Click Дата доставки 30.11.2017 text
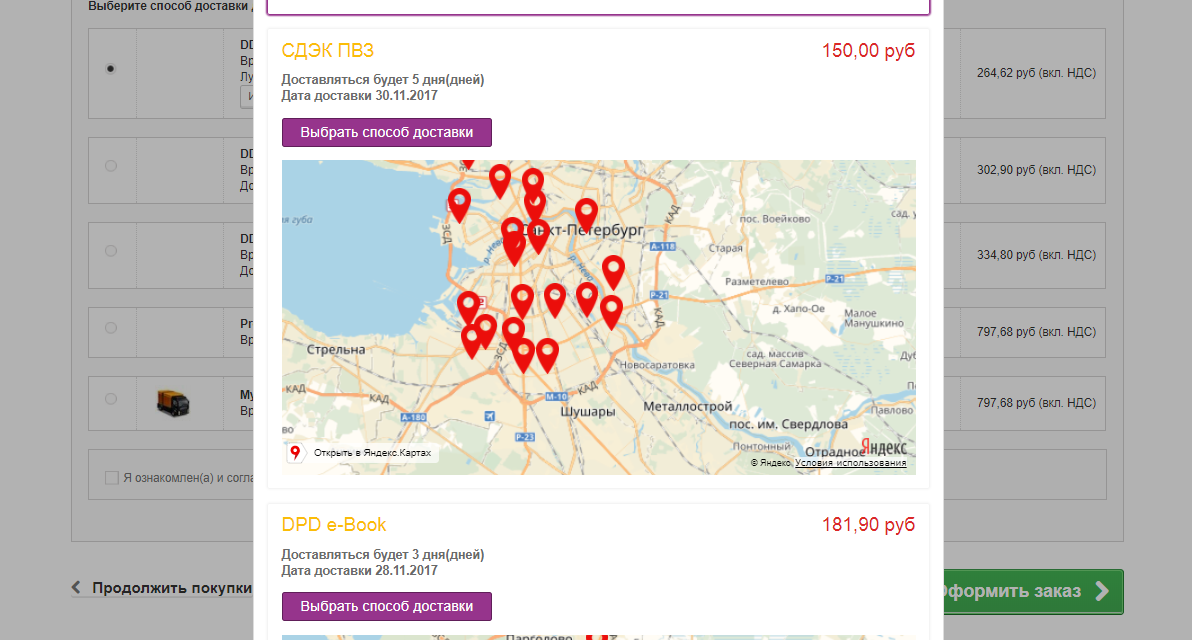 (x=360, y=96)
